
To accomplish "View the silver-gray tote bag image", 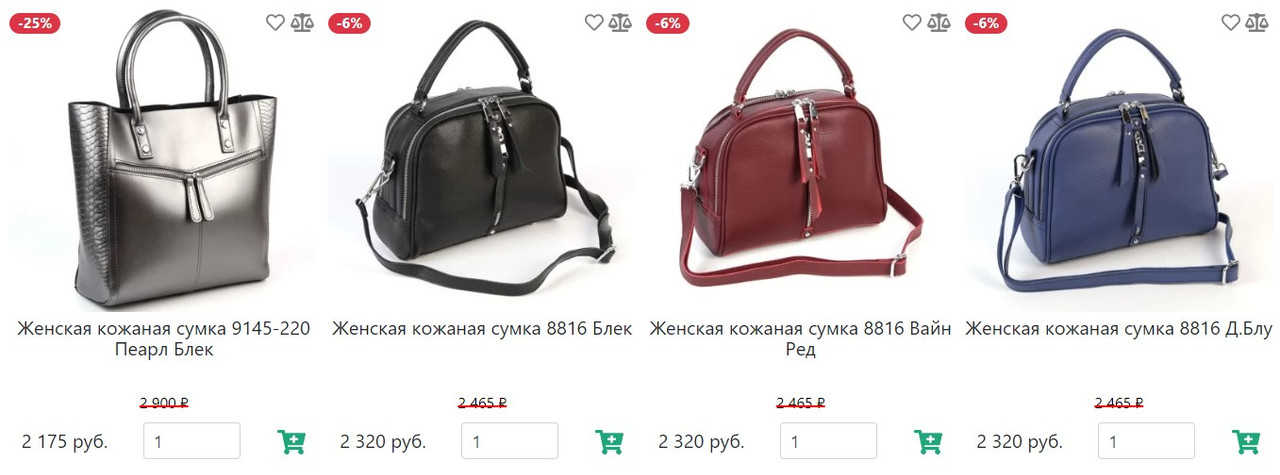I will point(164,160).
